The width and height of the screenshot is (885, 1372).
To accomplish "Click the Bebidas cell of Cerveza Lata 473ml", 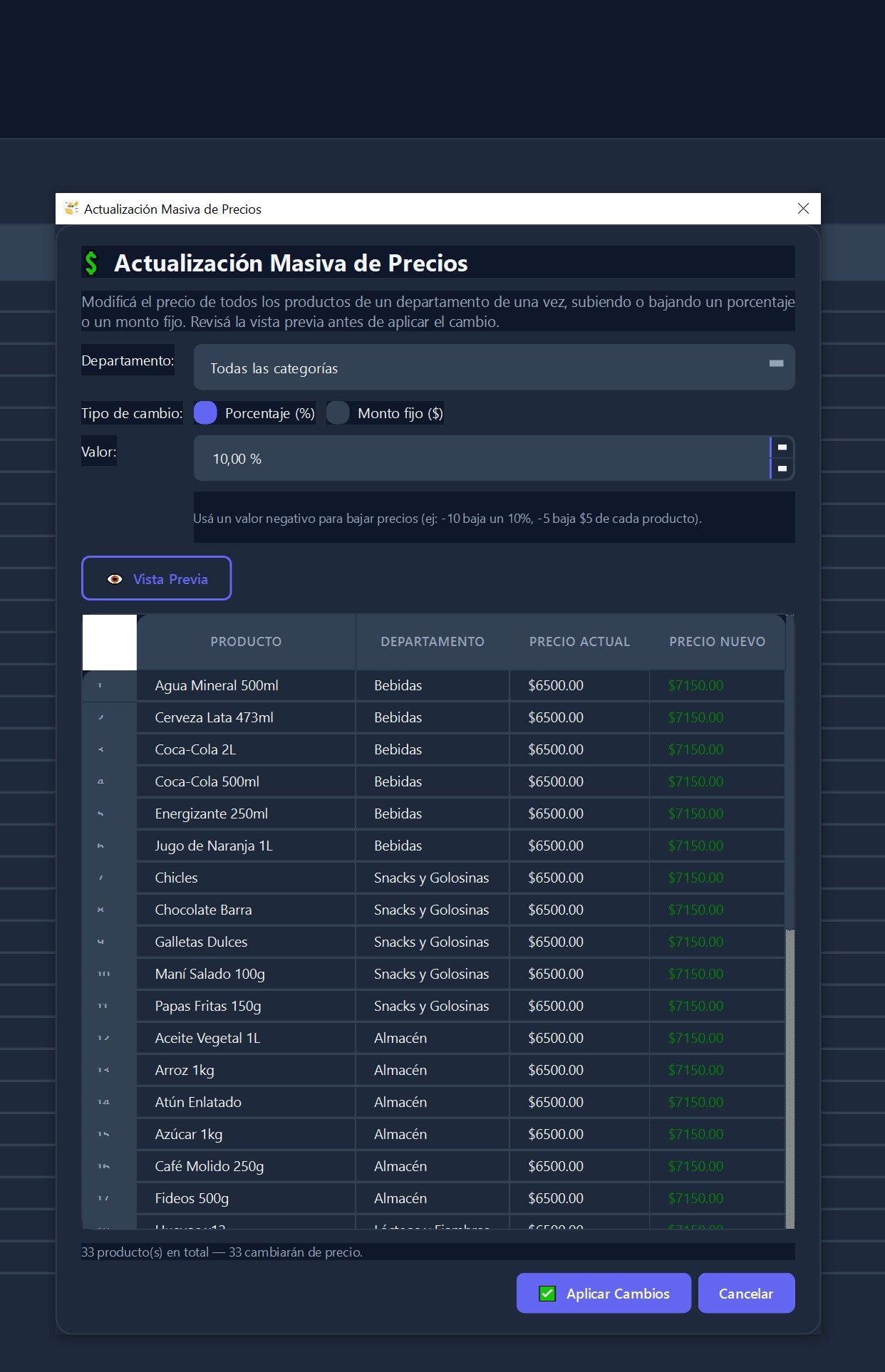I will coord(433,717).
